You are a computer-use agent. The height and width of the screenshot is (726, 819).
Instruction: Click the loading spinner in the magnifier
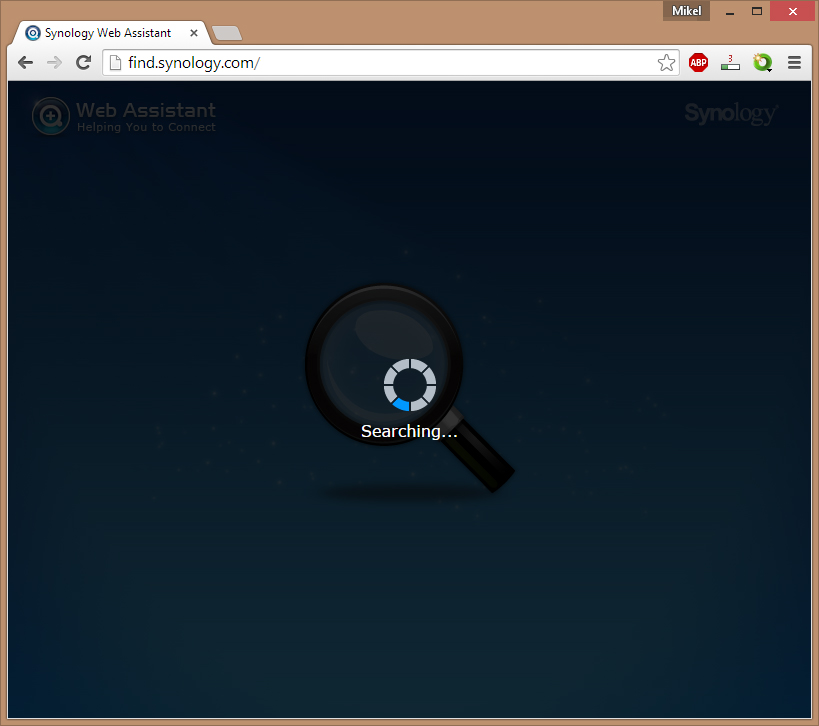(410, 385)
